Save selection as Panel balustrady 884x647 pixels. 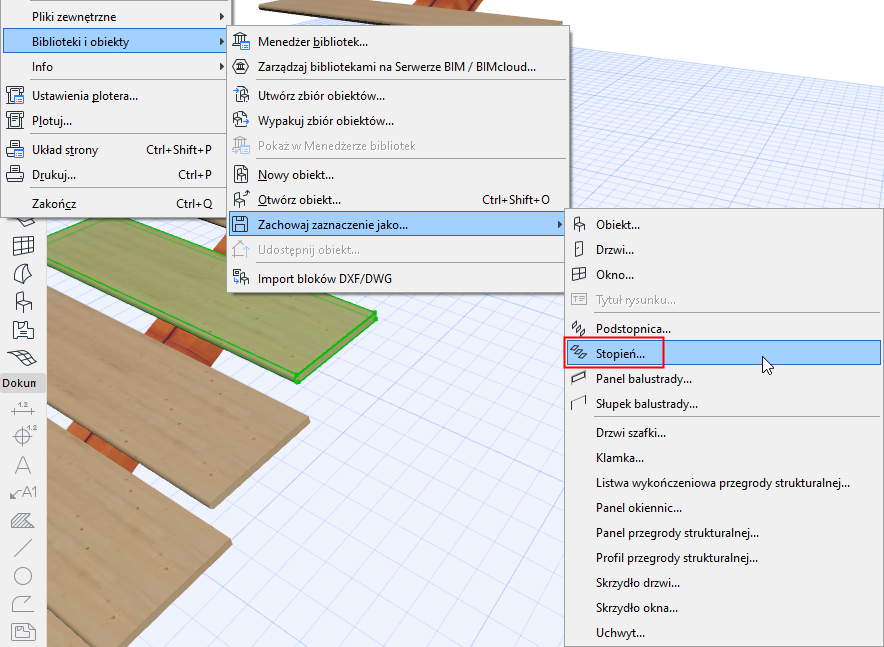coord(723,379)
